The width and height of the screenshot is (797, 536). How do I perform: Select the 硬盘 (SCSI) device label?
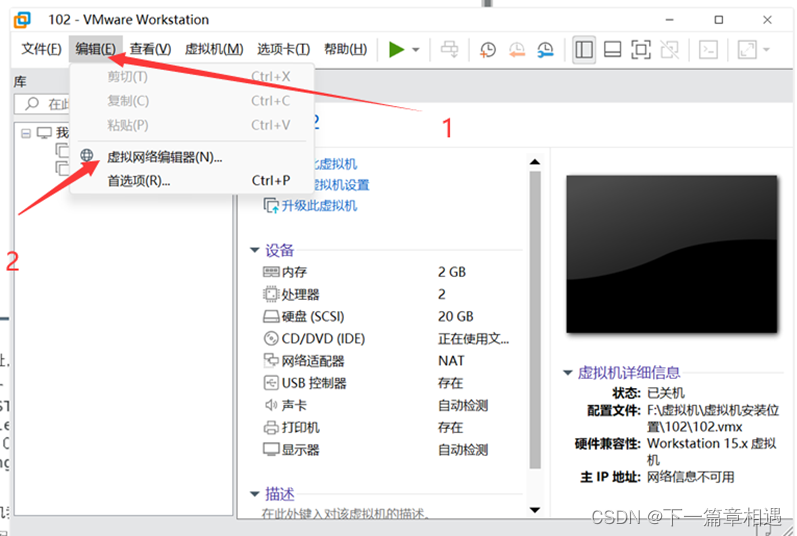click(313, 317)
